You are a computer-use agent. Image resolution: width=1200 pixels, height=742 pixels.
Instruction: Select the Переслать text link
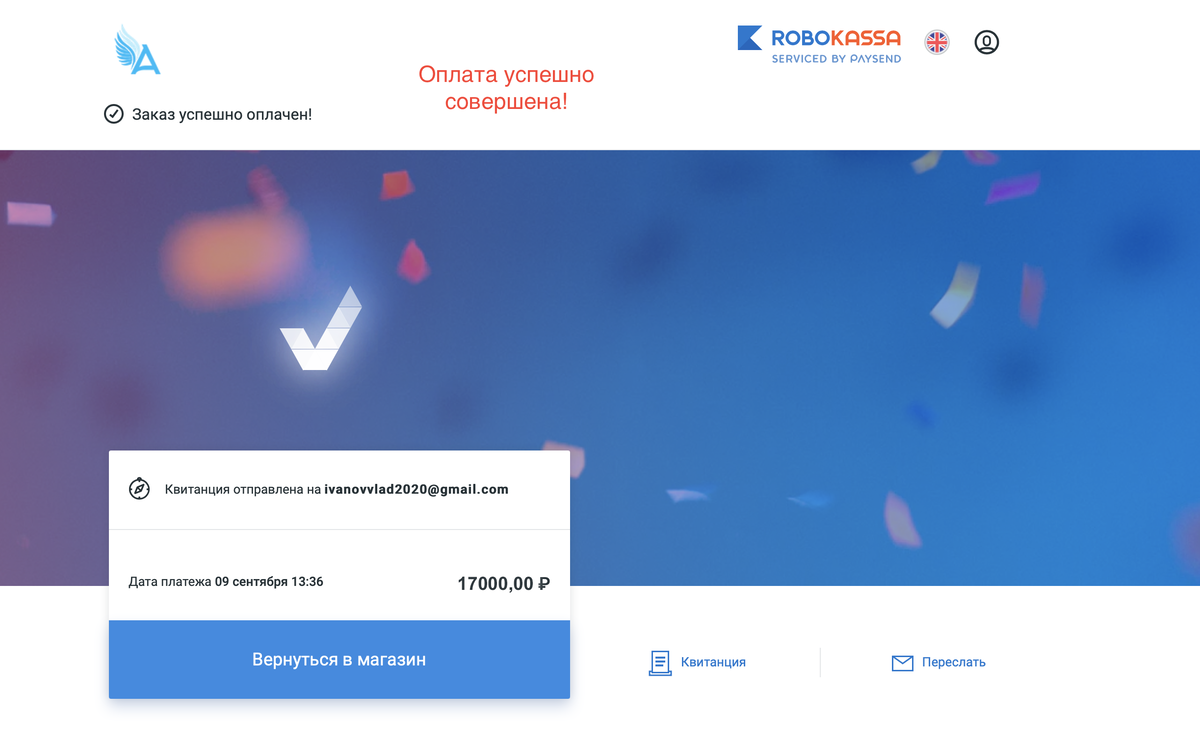954,662
